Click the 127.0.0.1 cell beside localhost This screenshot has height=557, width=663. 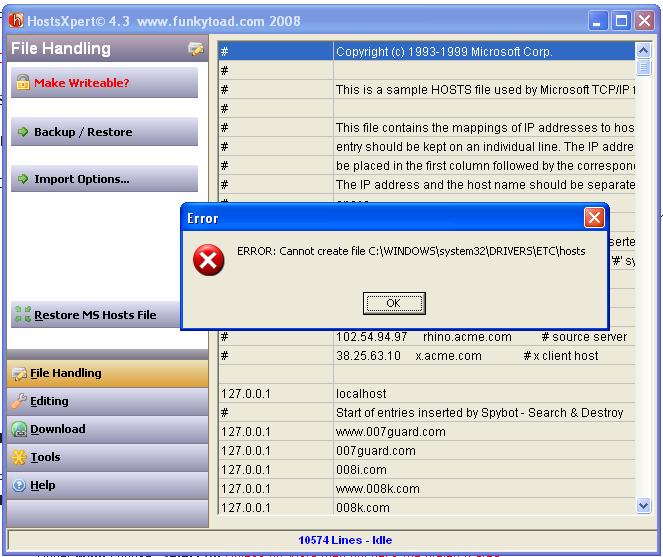click(276, 394)
